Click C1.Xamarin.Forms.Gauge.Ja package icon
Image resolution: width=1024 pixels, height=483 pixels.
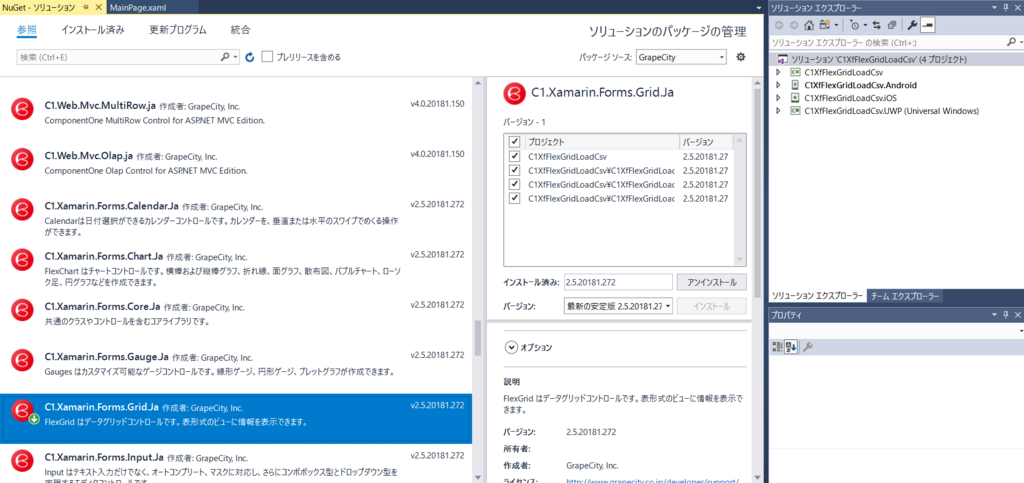pyautogui.click(x=22, y=360)
